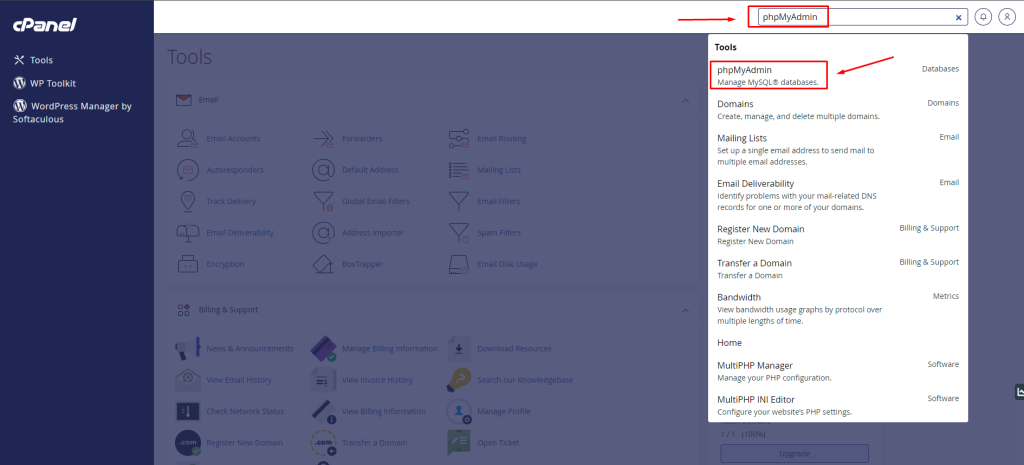The image size is (1024, 465).
Task: Click the phpMyAdmin search input field
Action: click(x=850, y=17)
